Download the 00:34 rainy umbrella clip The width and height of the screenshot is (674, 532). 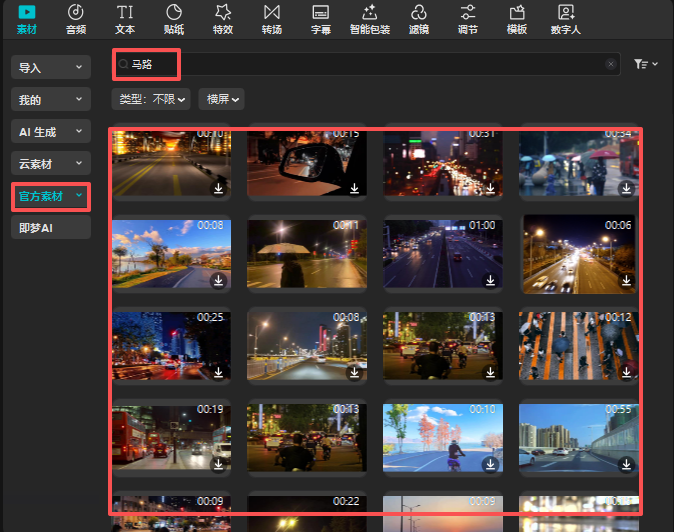(626, 188)
